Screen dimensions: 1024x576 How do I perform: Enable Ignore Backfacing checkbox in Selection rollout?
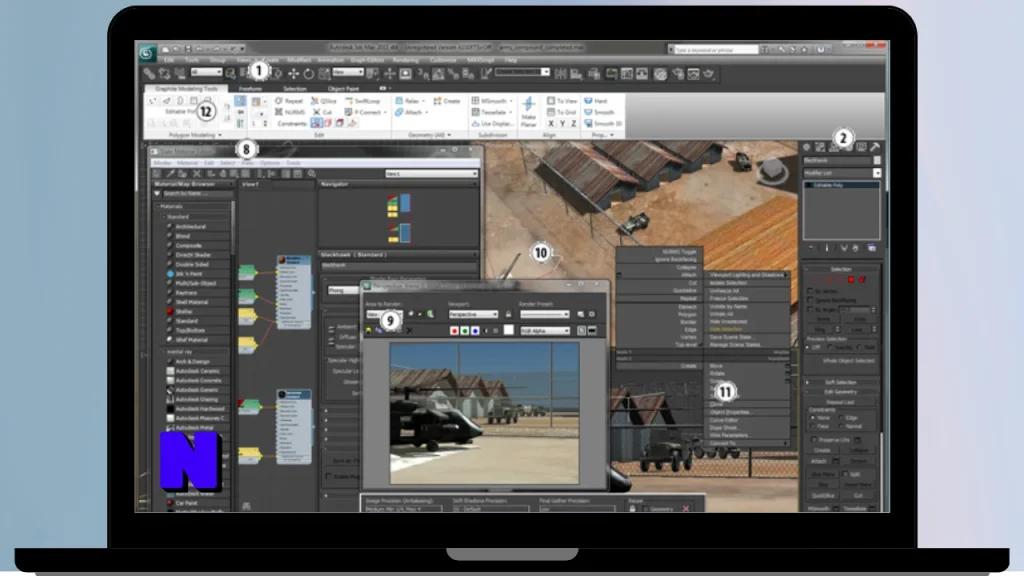pos(810,300)
